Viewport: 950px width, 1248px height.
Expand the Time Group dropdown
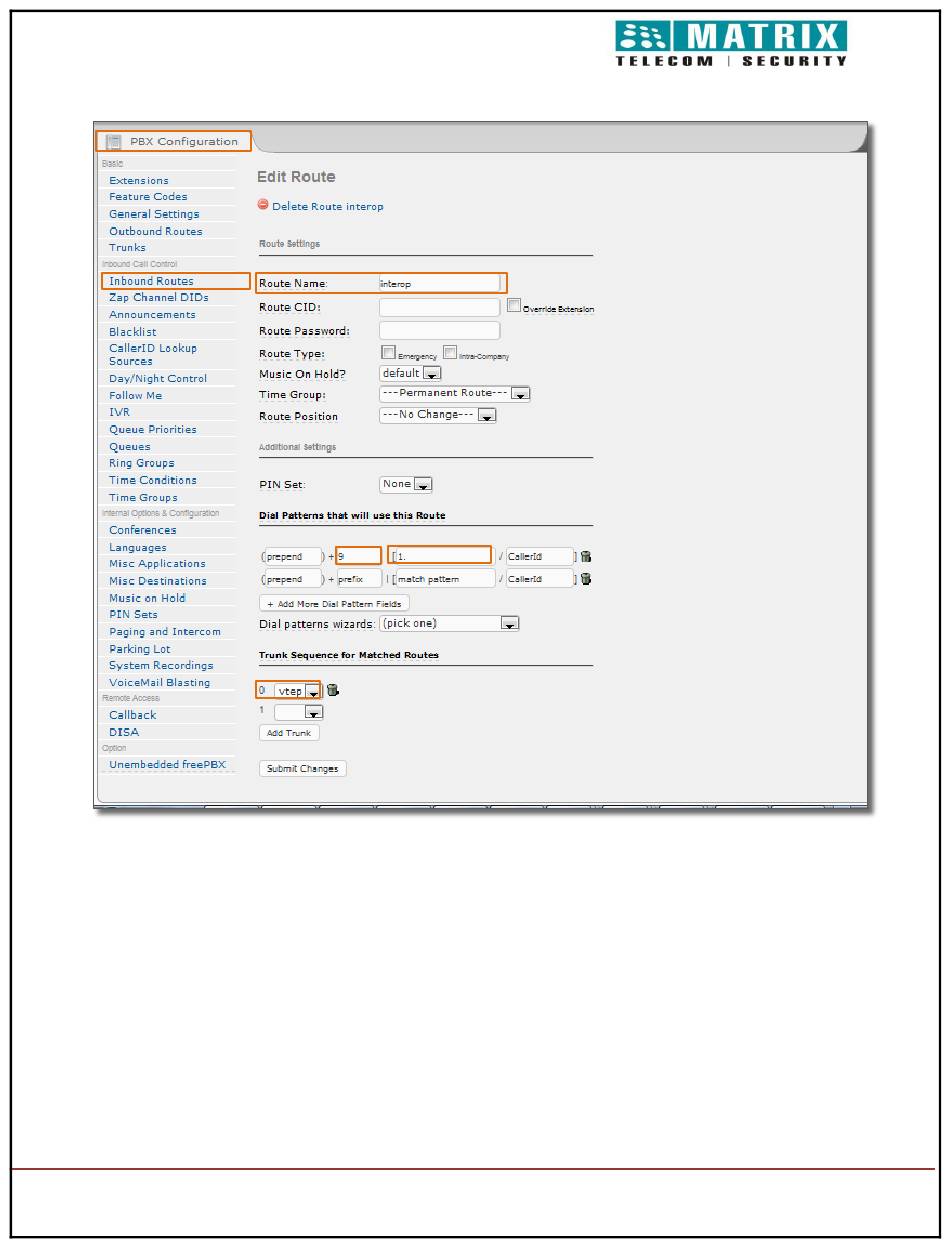(x=455, y=394)
